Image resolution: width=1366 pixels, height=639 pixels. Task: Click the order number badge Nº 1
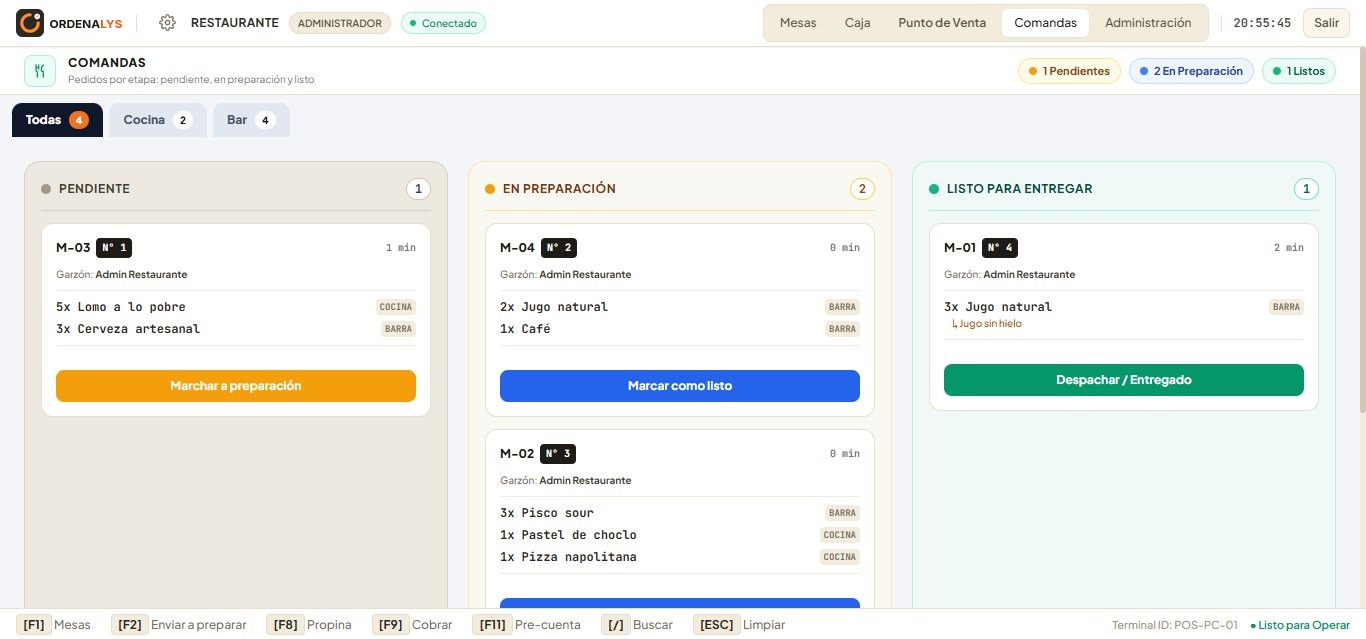pos(114,248)
